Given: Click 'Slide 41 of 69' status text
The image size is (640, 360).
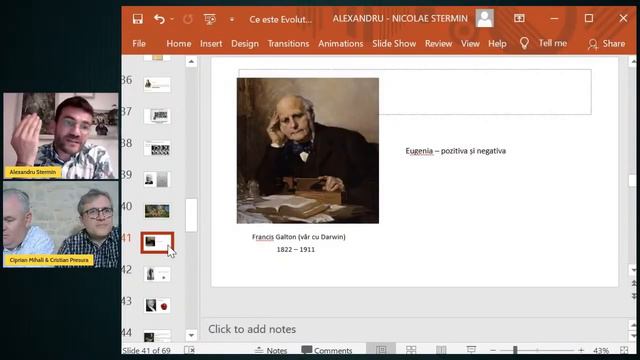Looking at the screenshot, I should coord(147,351).
